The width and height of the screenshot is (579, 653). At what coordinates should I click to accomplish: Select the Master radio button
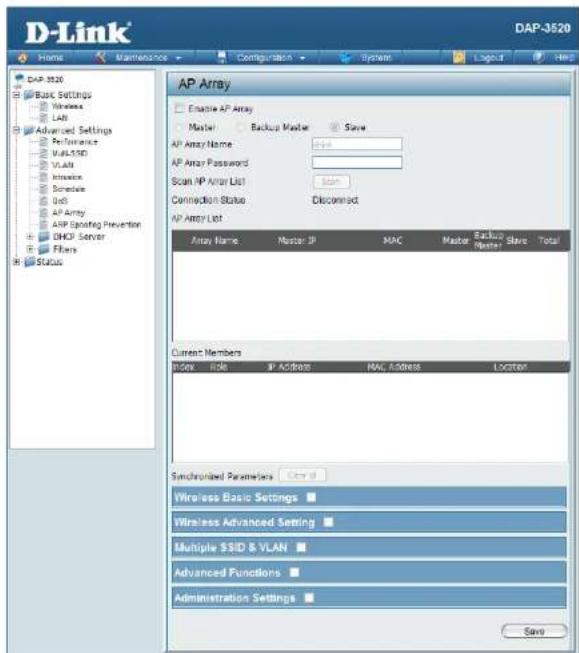point(180,127)
